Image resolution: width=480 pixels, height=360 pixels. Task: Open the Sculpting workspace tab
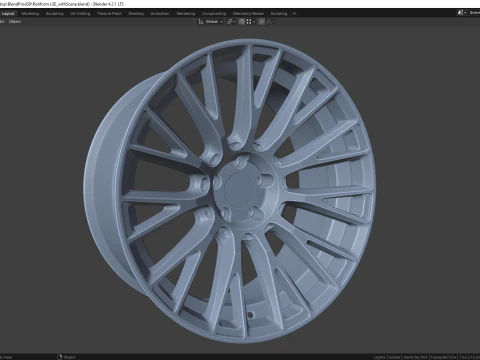tap(54, 14)
